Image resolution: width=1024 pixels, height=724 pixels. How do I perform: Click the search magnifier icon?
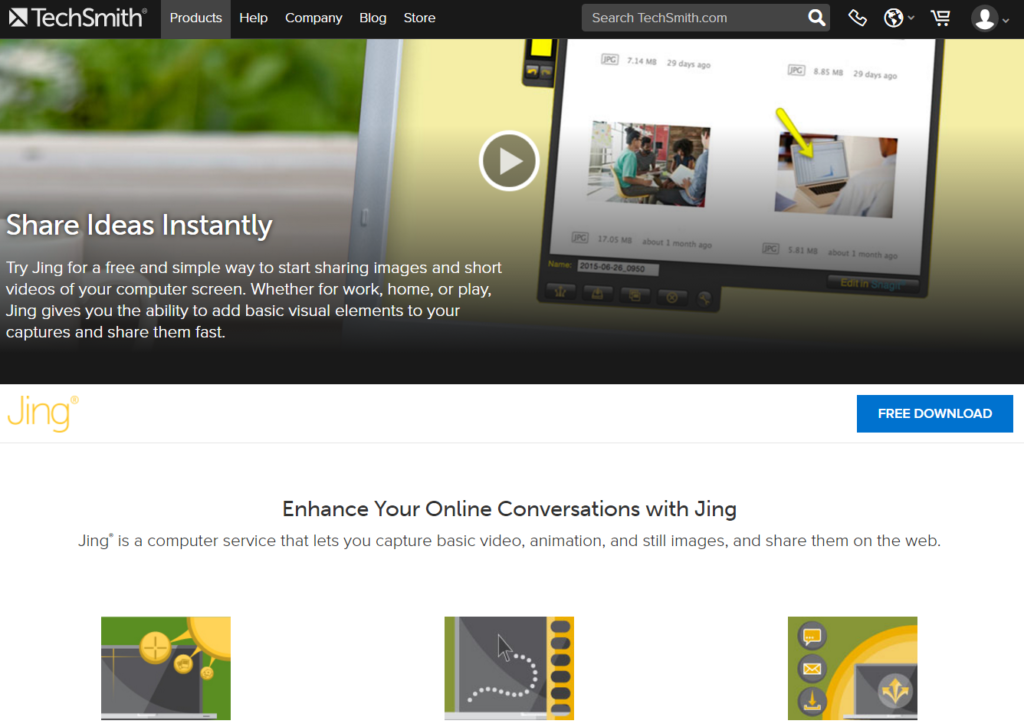(x=816, y=18)
